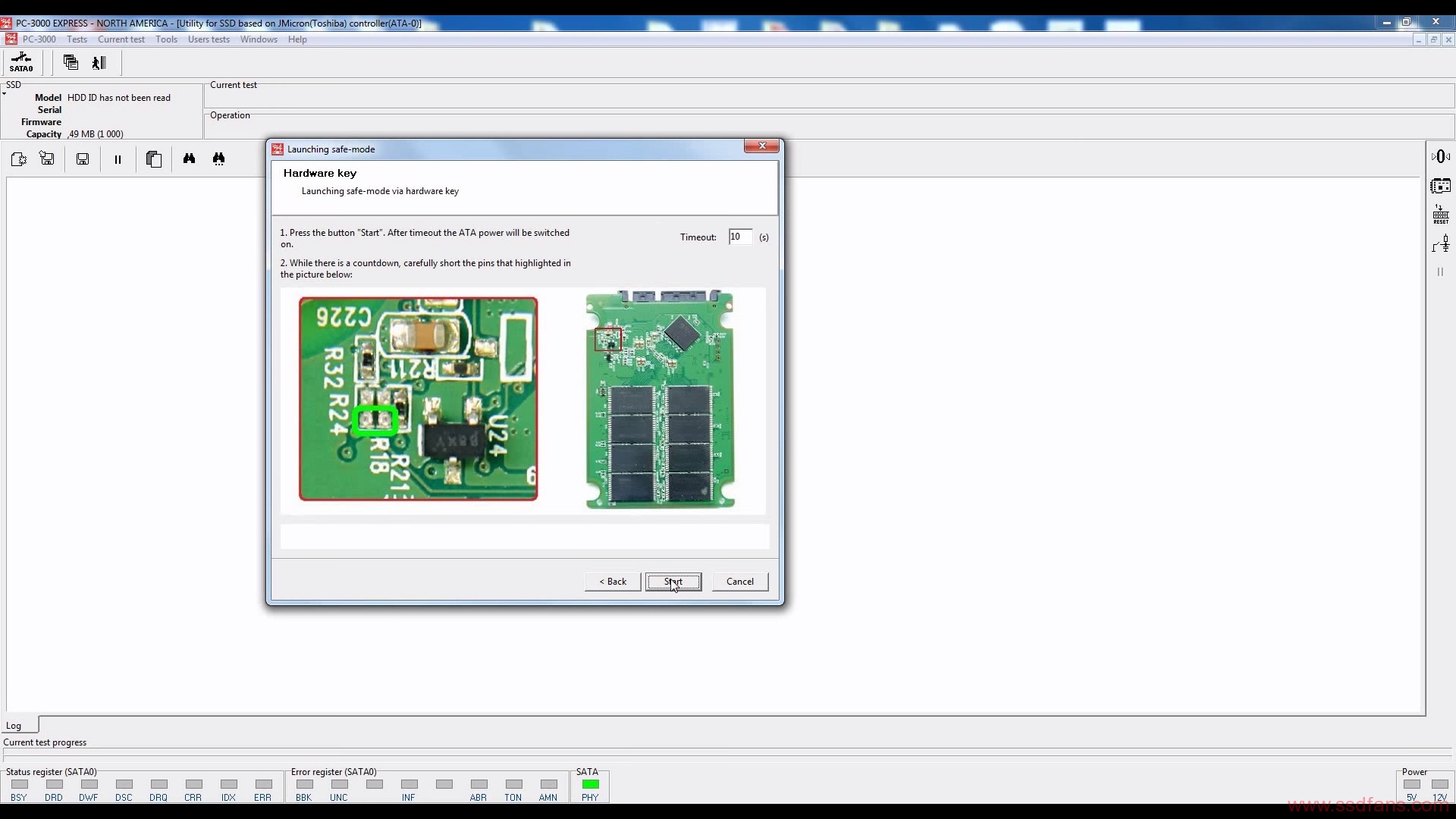Click the copy pages icon
The image size is (1456, 819).
pos(154,158)
